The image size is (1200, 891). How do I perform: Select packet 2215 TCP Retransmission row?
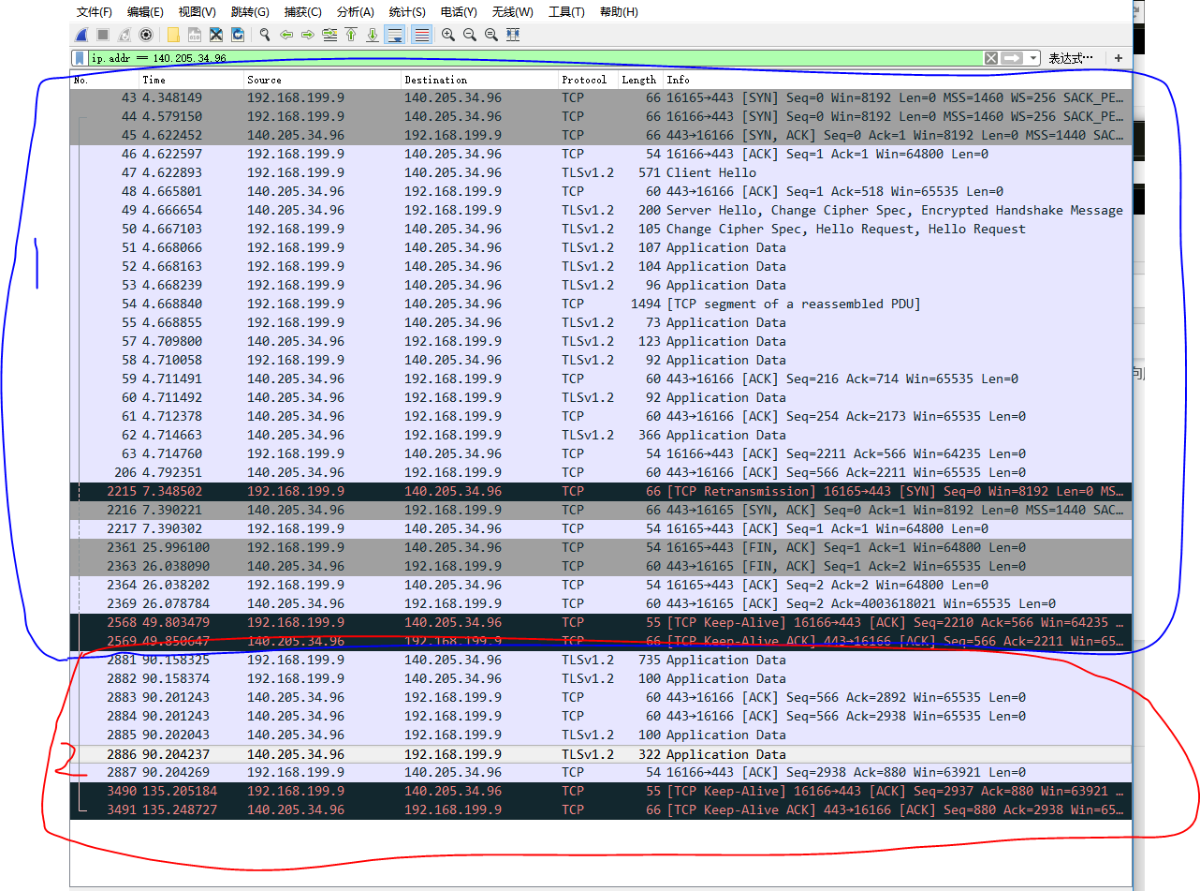click(601, 491)
